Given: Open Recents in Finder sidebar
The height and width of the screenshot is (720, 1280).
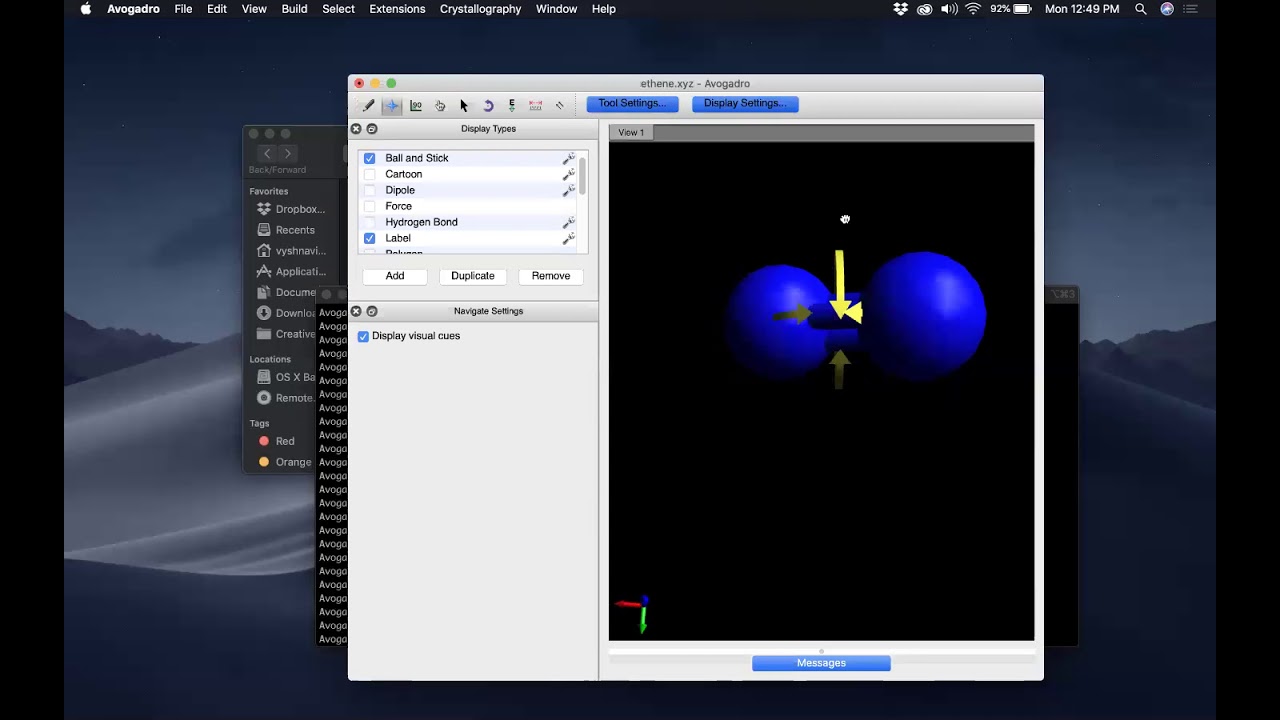Looking at the screenshot, I should 286,230.
